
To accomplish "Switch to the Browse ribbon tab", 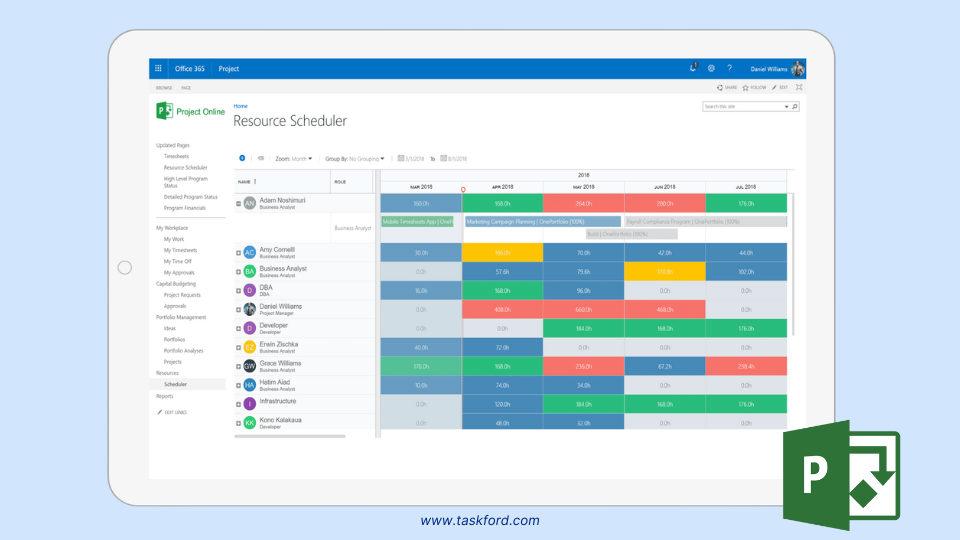I will 163,88.
